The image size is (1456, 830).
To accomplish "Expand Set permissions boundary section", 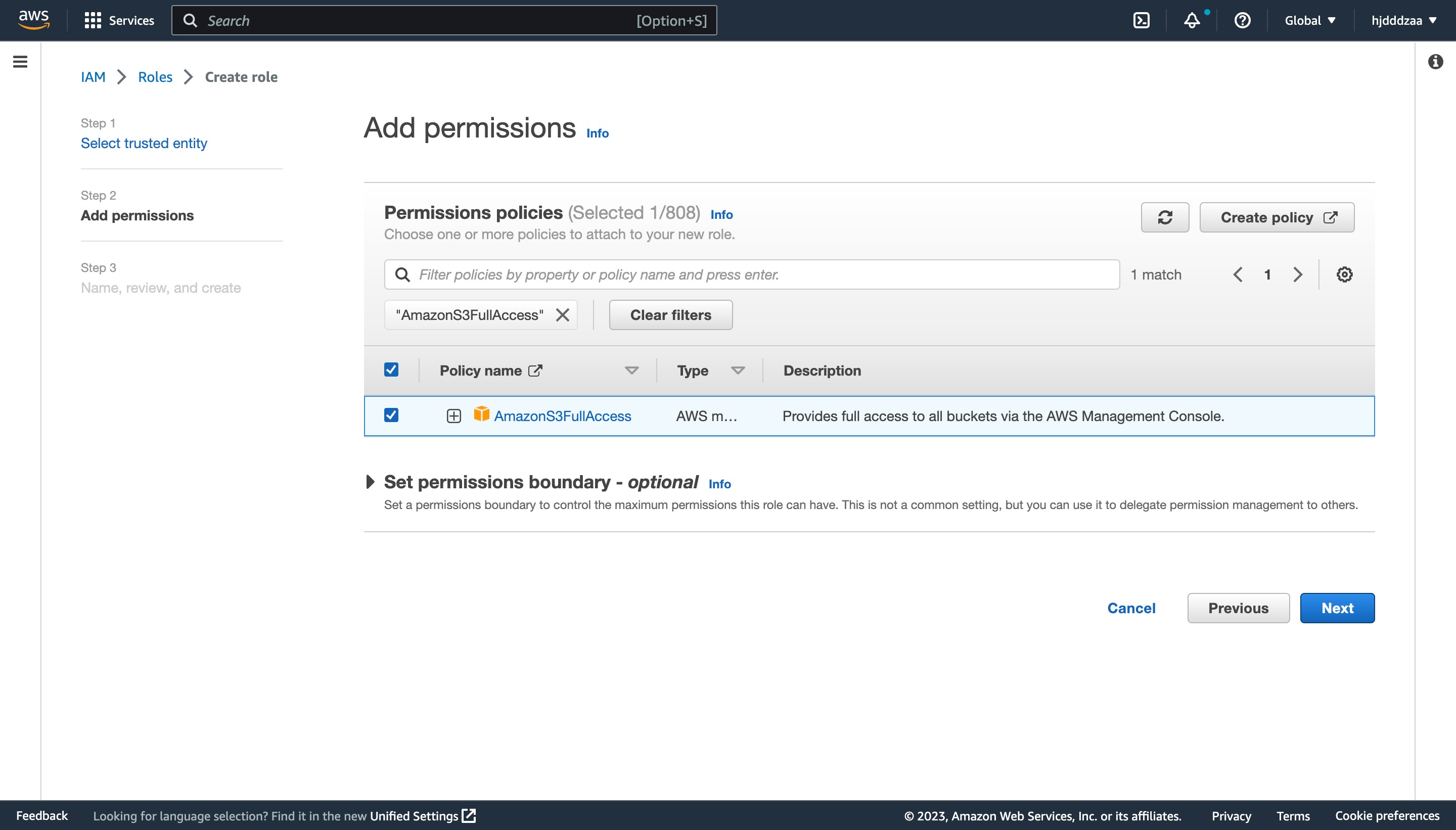I will pyautogui.click(x=370, y=482).
